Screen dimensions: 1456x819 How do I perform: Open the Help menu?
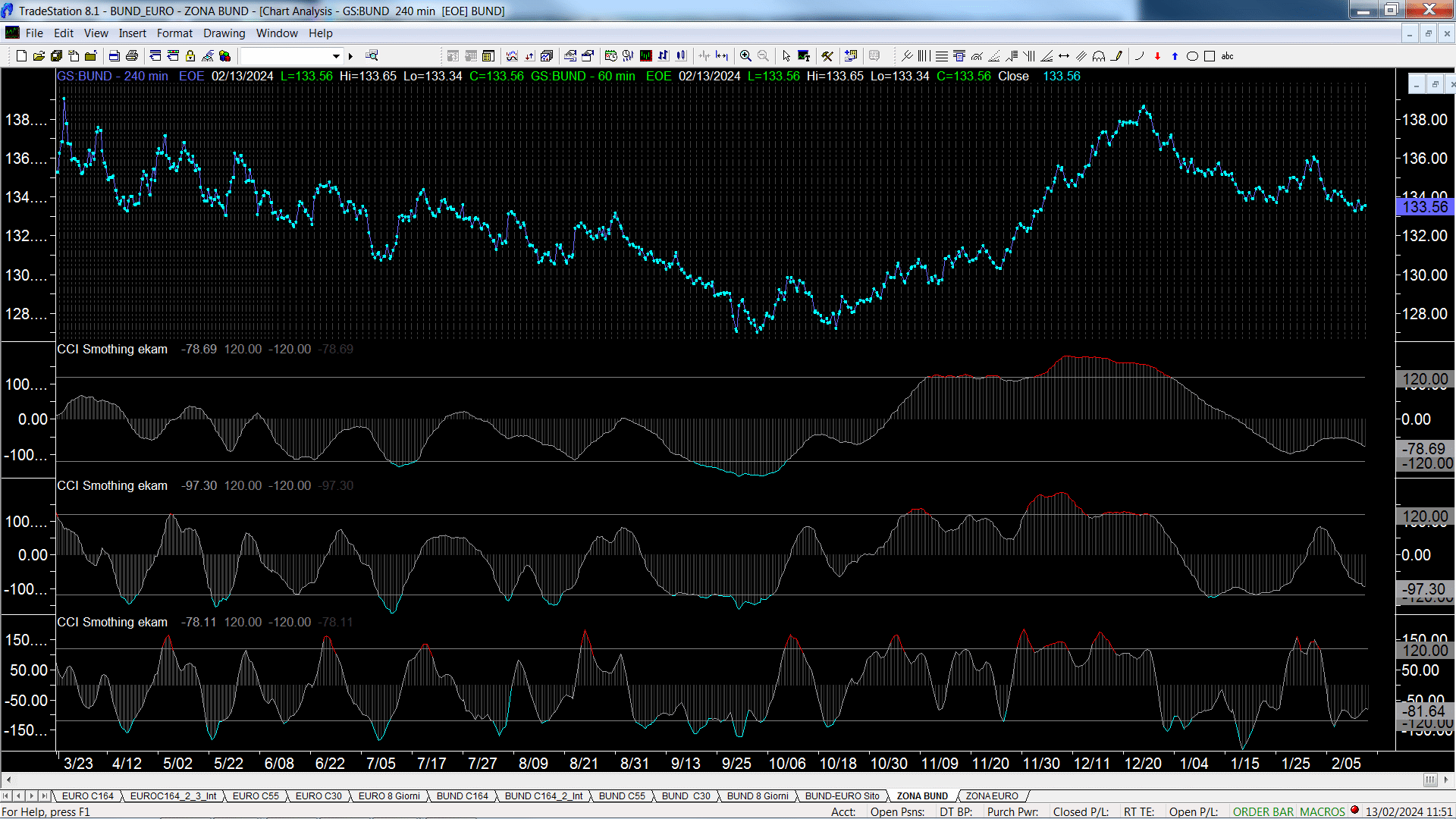tap(320, 33)
